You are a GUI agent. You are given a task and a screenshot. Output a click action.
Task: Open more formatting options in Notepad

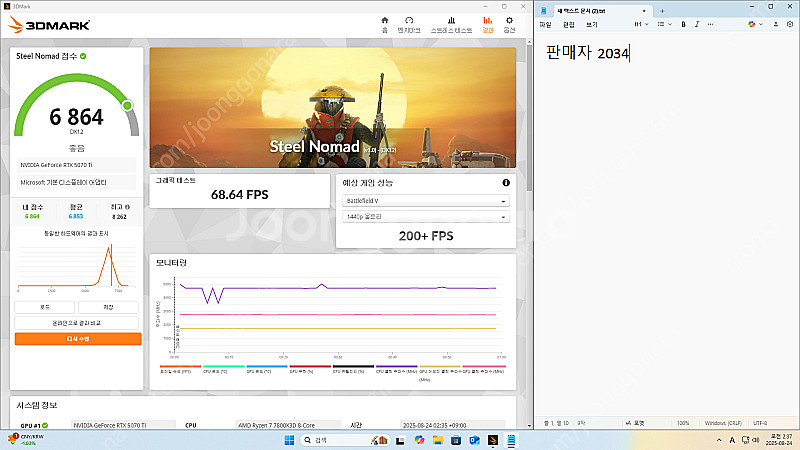(710, 24)
